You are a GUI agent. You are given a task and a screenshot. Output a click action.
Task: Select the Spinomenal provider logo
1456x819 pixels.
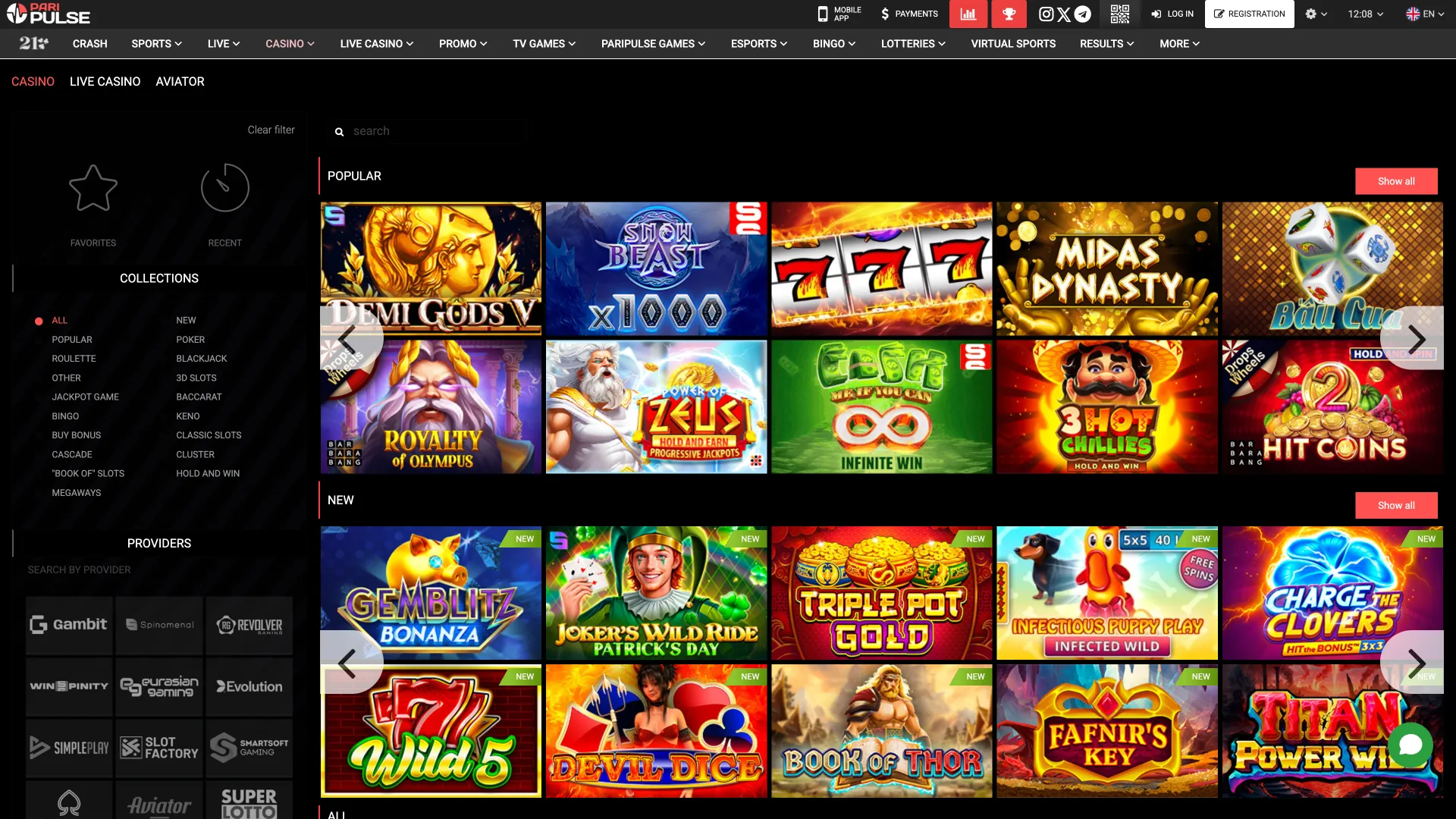coord(159,625)
